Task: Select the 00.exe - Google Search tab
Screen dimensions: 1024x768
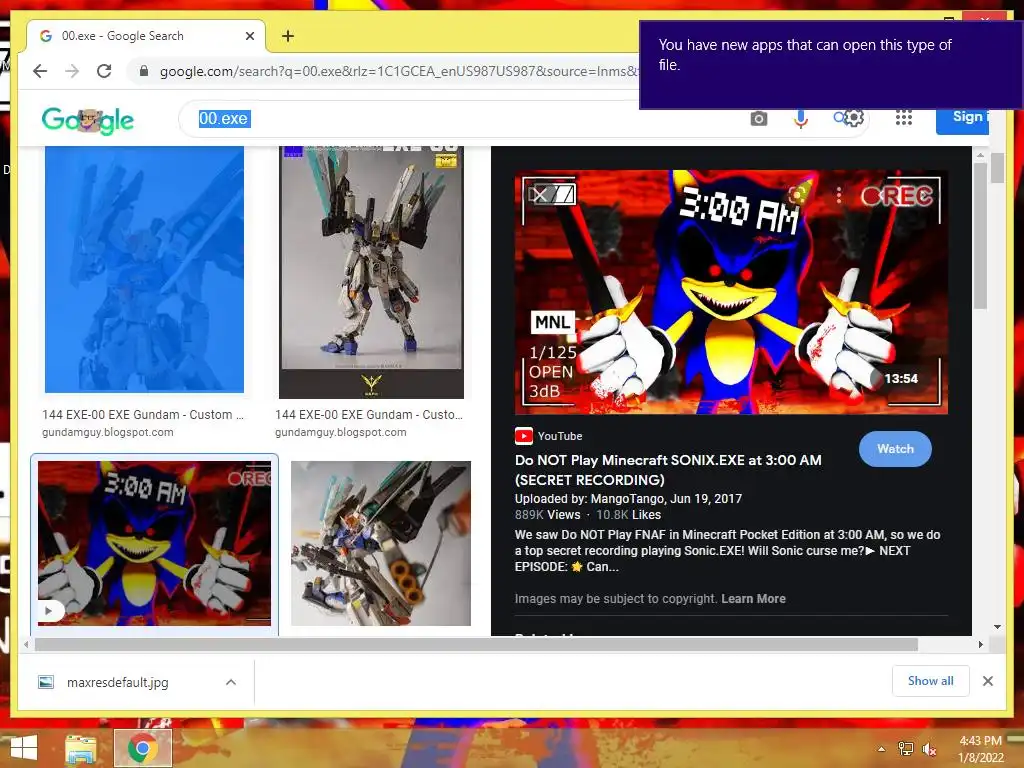Action: (x=146, y=36)
